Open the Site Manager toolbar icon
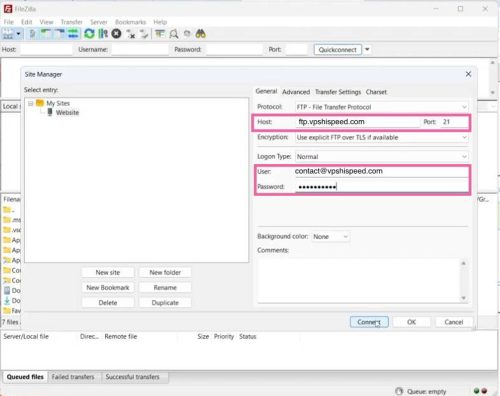Viewport: 500px width, 396px height. click(8, 34)
